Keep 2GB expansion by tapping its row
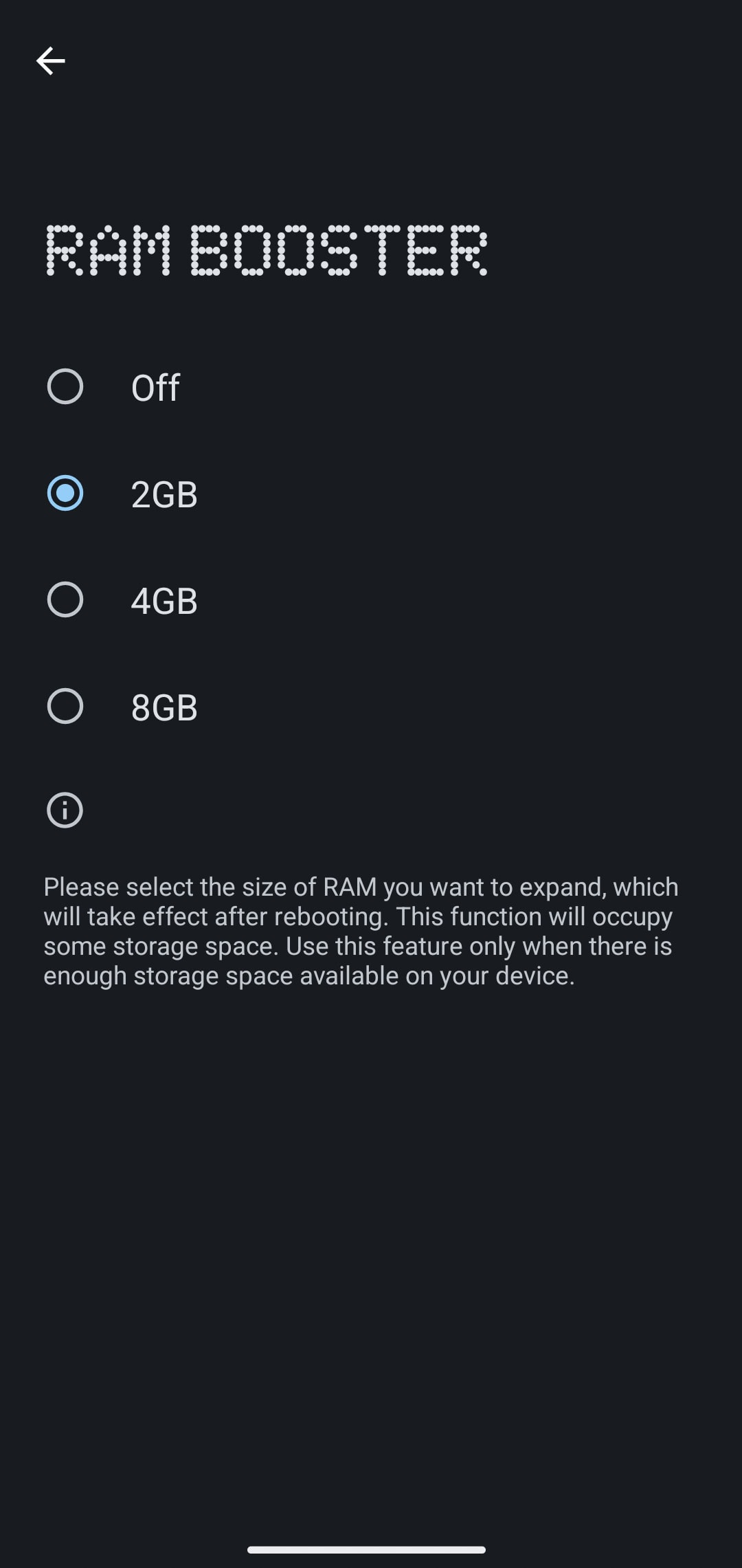The height and width of the screenshot is (1568, 742). [x=371, y=493]
